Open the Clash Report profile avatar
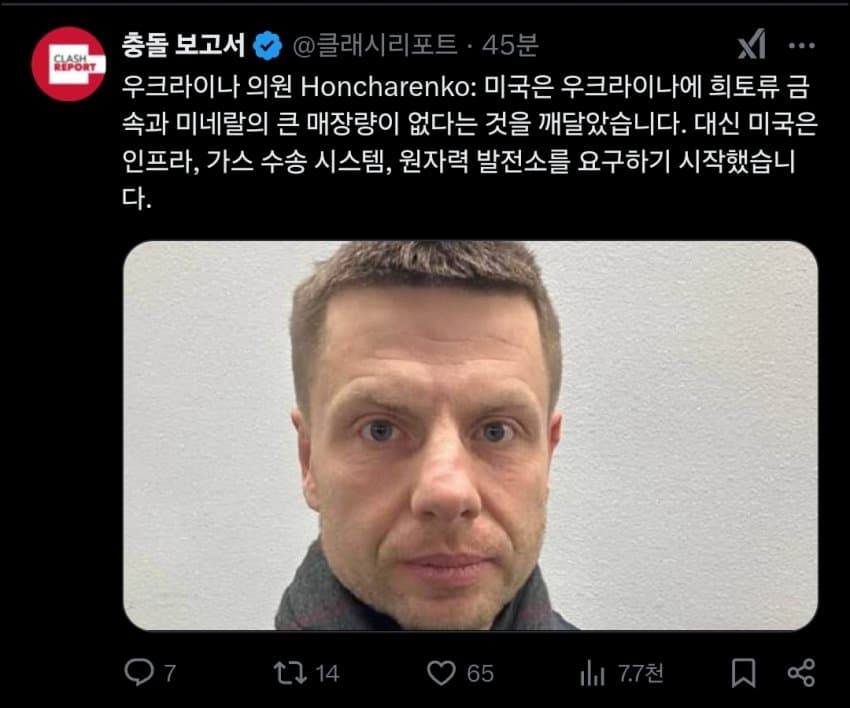This screenshot has height=708, width=850. [x=68, y=64]
